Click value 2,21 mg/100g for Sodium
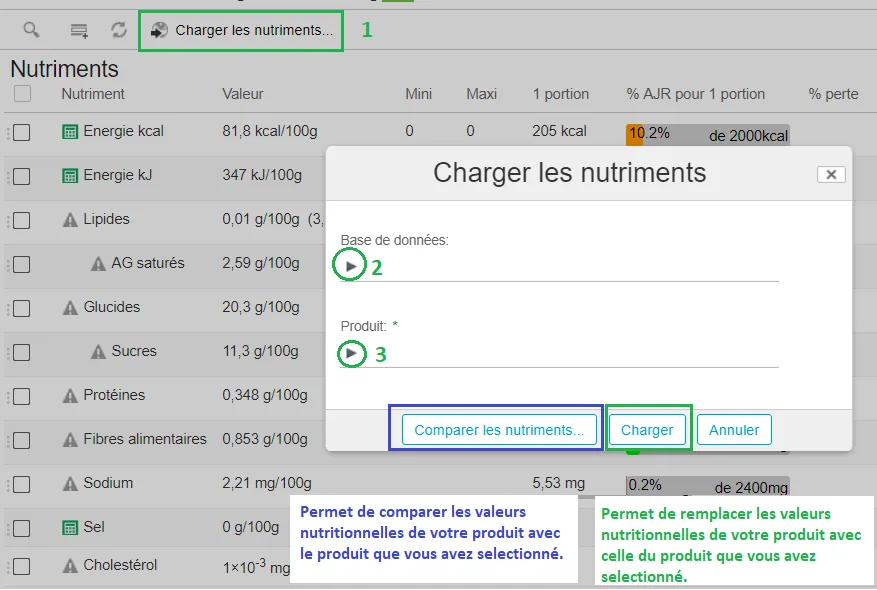Screen dimensions: 877x590 267,483
